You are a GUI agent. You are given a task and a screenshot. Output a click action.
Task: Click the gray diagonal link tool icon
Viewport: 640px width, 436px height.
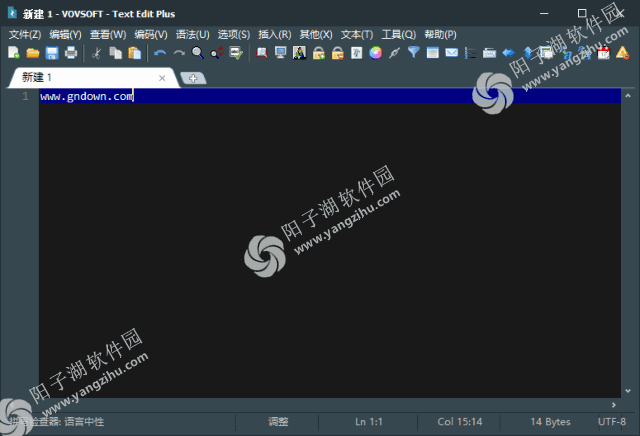[394, 53]
